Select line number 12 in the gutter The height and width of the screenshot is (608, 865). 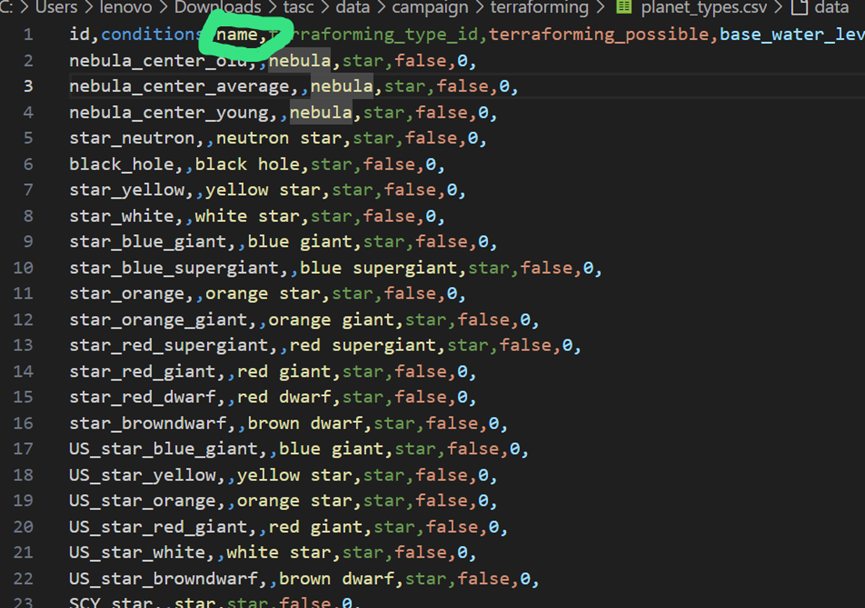[x=23, y=320]
